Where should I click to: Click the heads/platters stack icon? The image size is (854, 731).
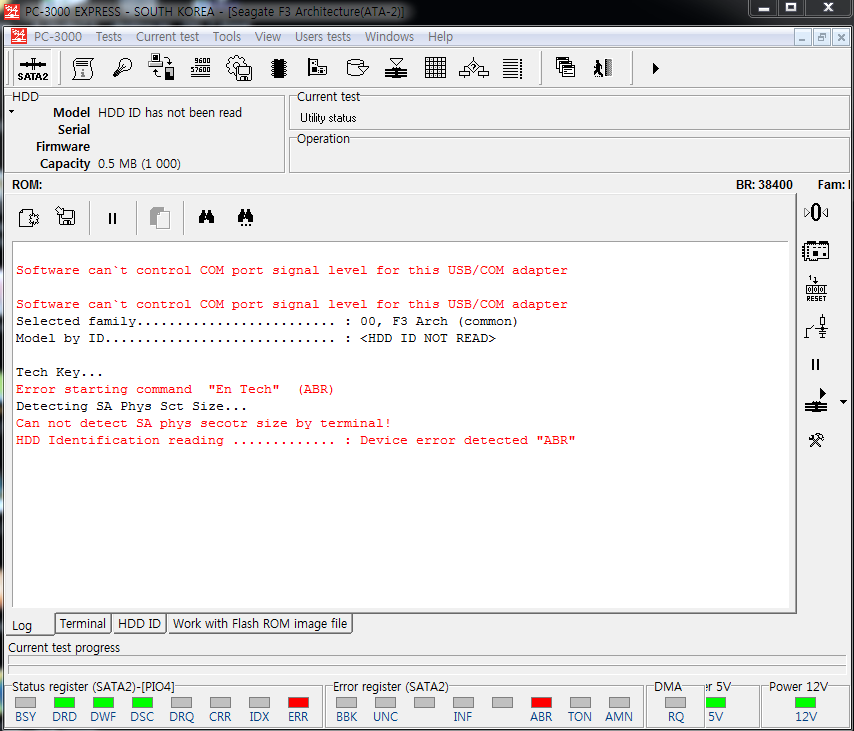(395, 69)
